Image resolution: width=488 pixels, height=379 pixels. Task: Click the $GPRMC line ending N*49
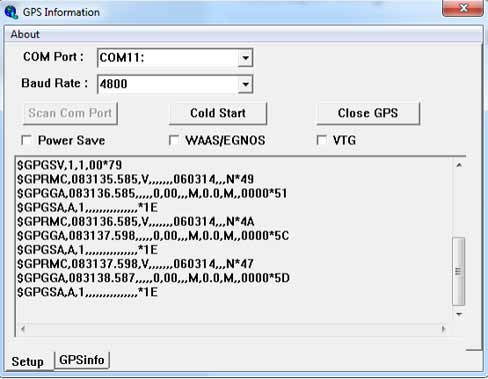[x=135, y=179]
